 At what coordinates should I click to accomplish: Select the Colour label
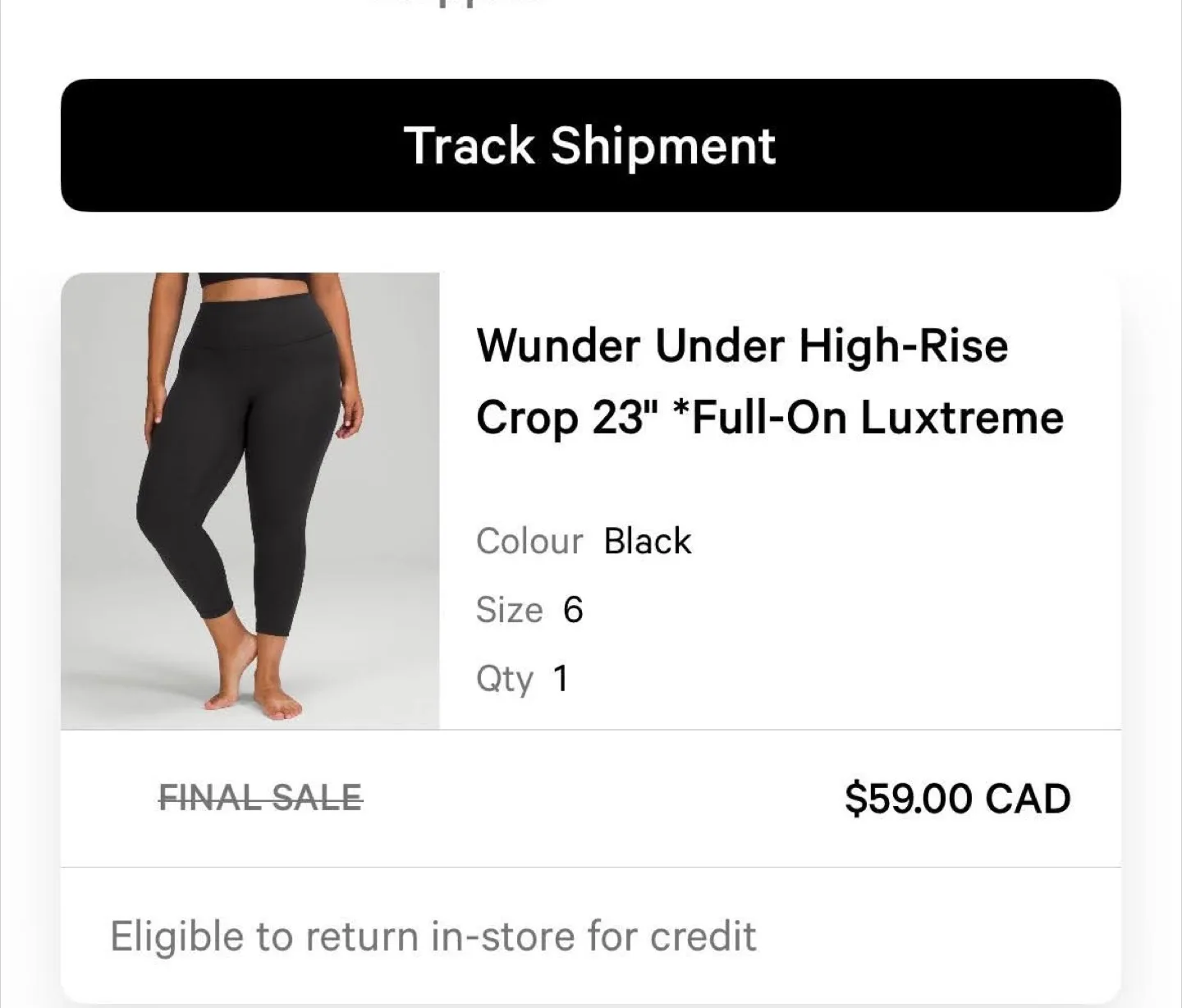[x=529, y=542]
